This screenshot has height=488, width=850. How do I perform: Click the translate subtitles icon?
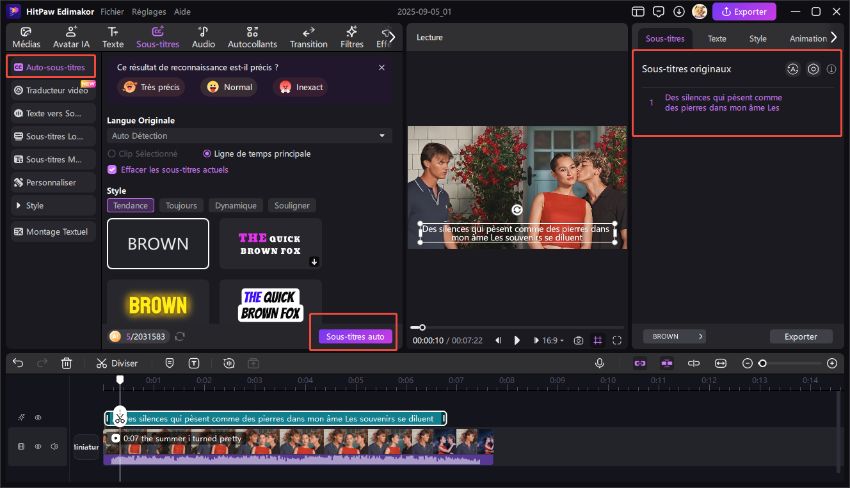(x=793, y=70)
